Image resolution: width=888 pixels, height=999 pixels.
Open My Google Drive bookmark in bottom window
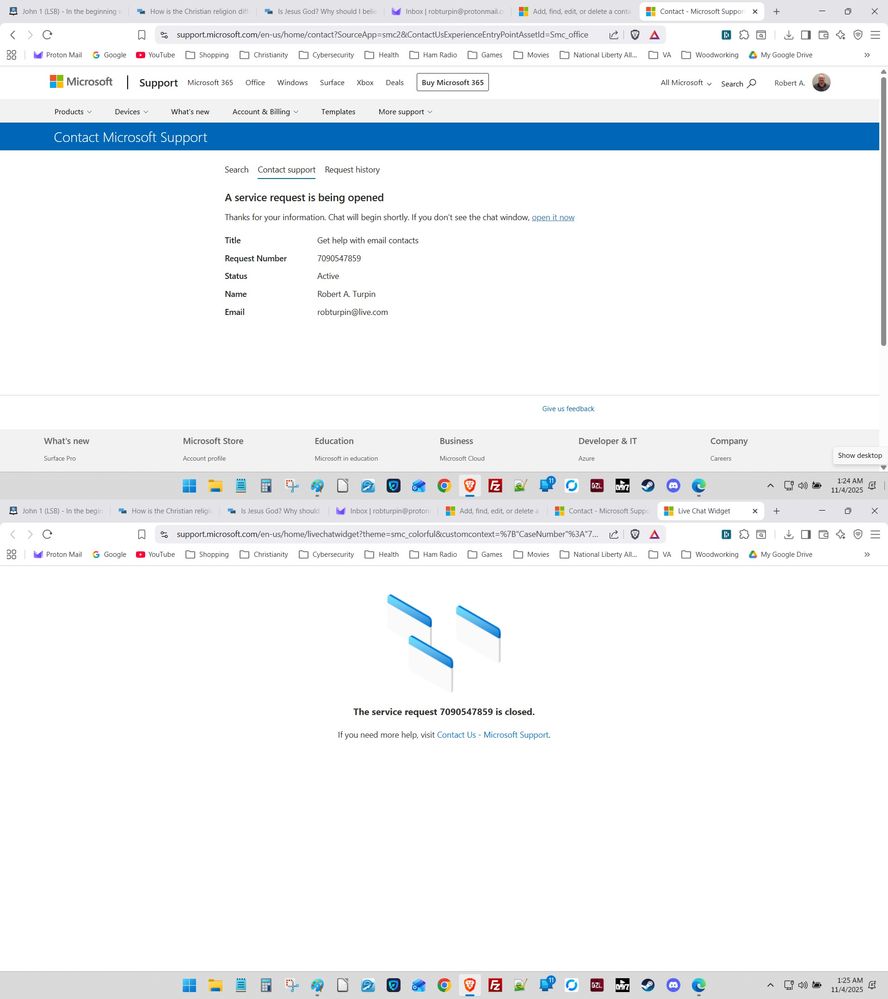click(780, 554)
